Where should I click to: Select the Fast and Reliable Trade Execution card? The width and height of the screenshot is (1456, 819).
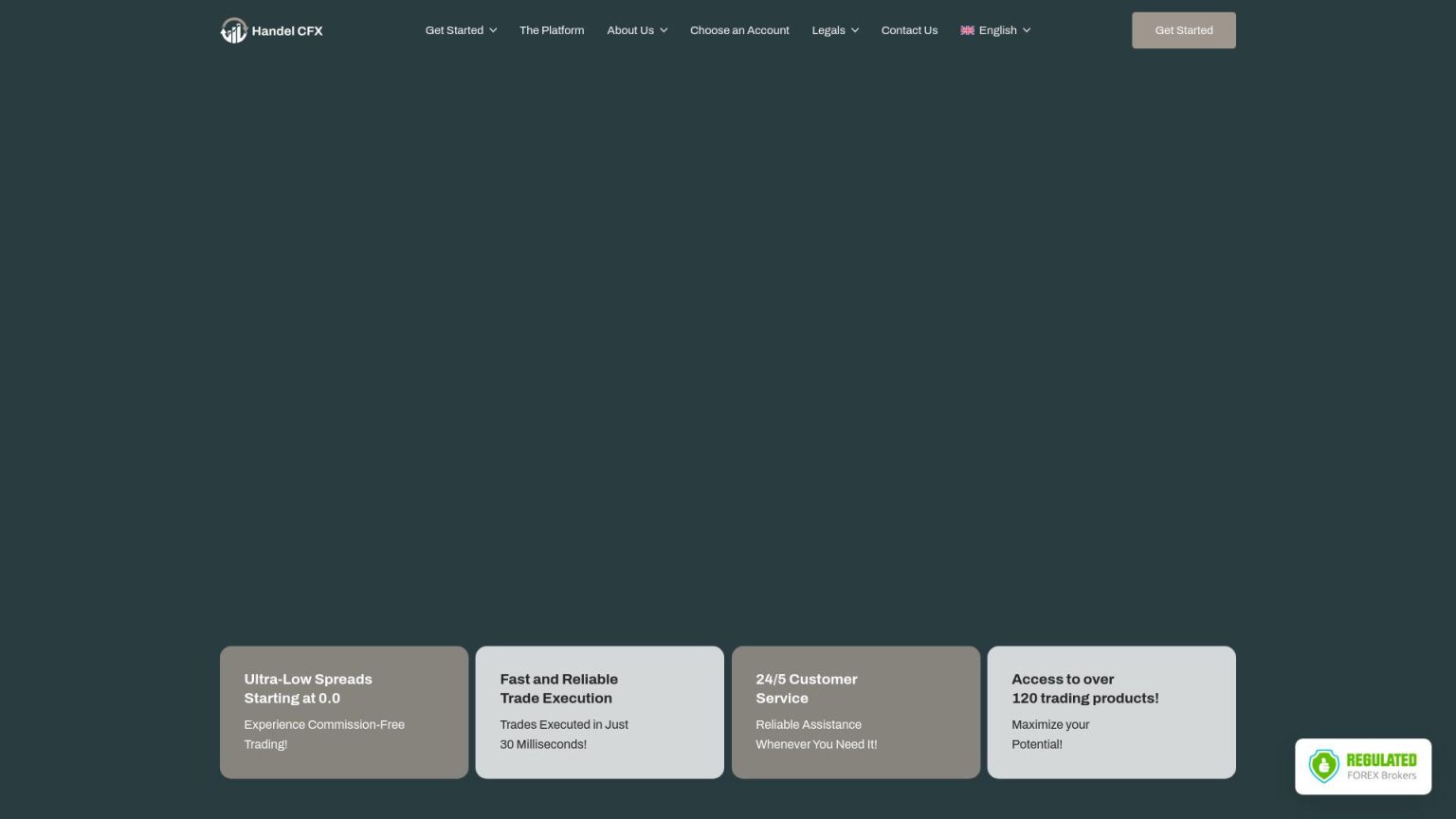[599, 712]
